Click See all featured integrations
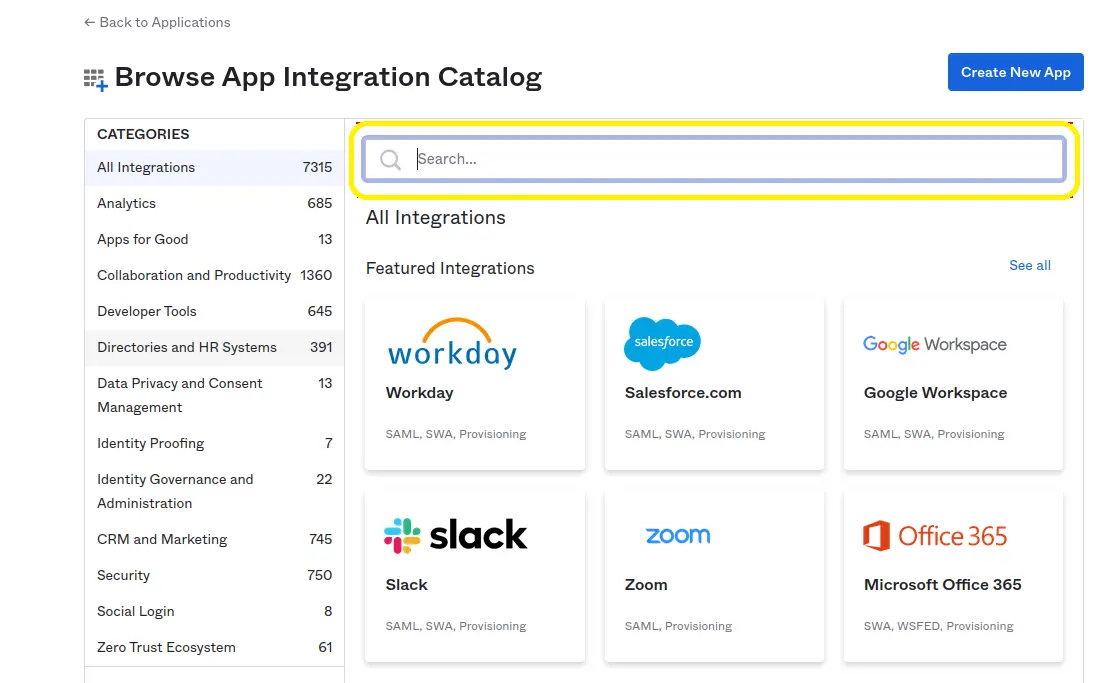Viewport: 1120px width, 683px height. (1029, 266)
